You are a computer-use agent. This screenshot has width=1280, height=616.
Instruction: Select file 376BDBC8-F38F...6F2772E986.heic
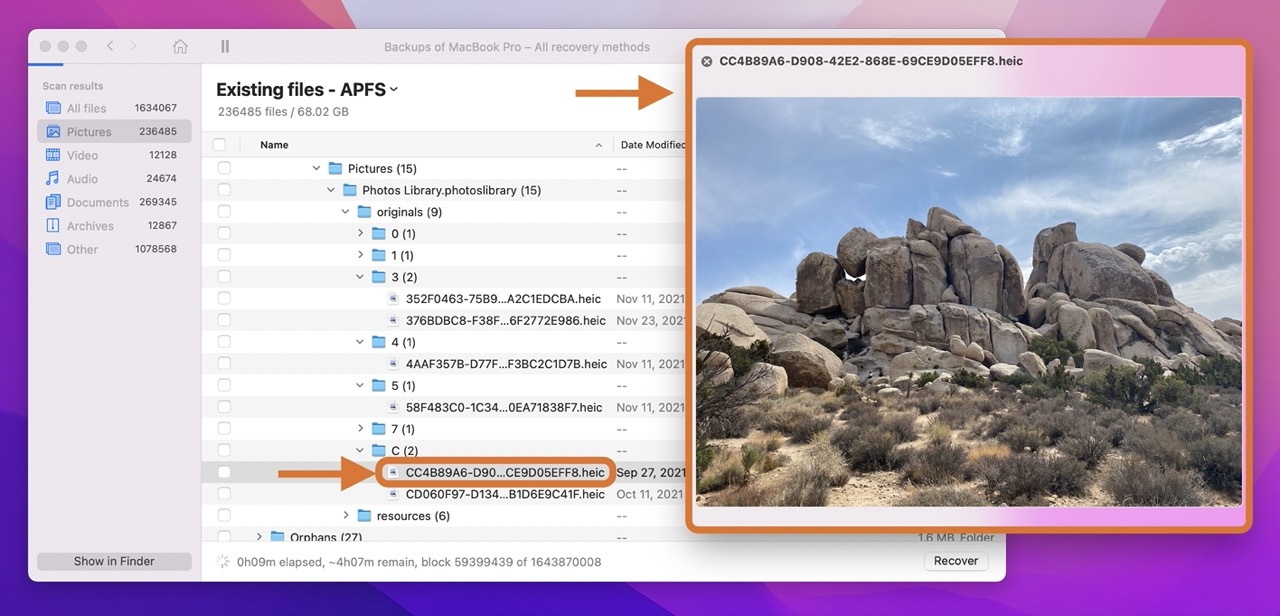click(x=505, y=320)
